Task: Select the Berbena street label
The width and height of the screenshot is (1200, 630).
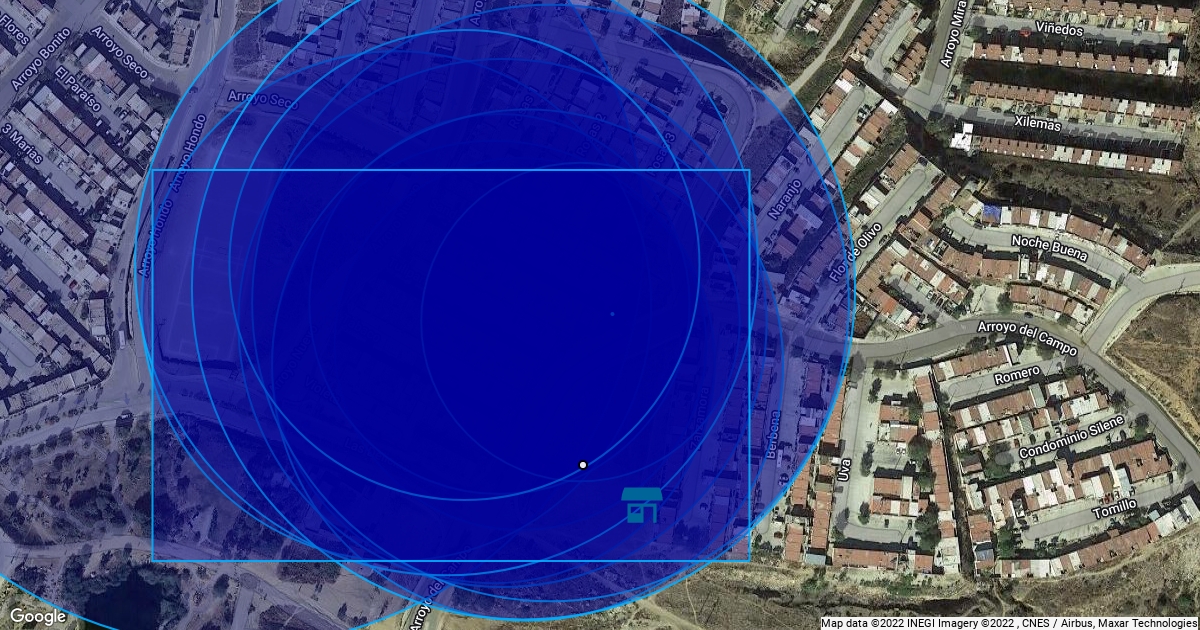Action: pyautogui.click(x=771, y=435)
